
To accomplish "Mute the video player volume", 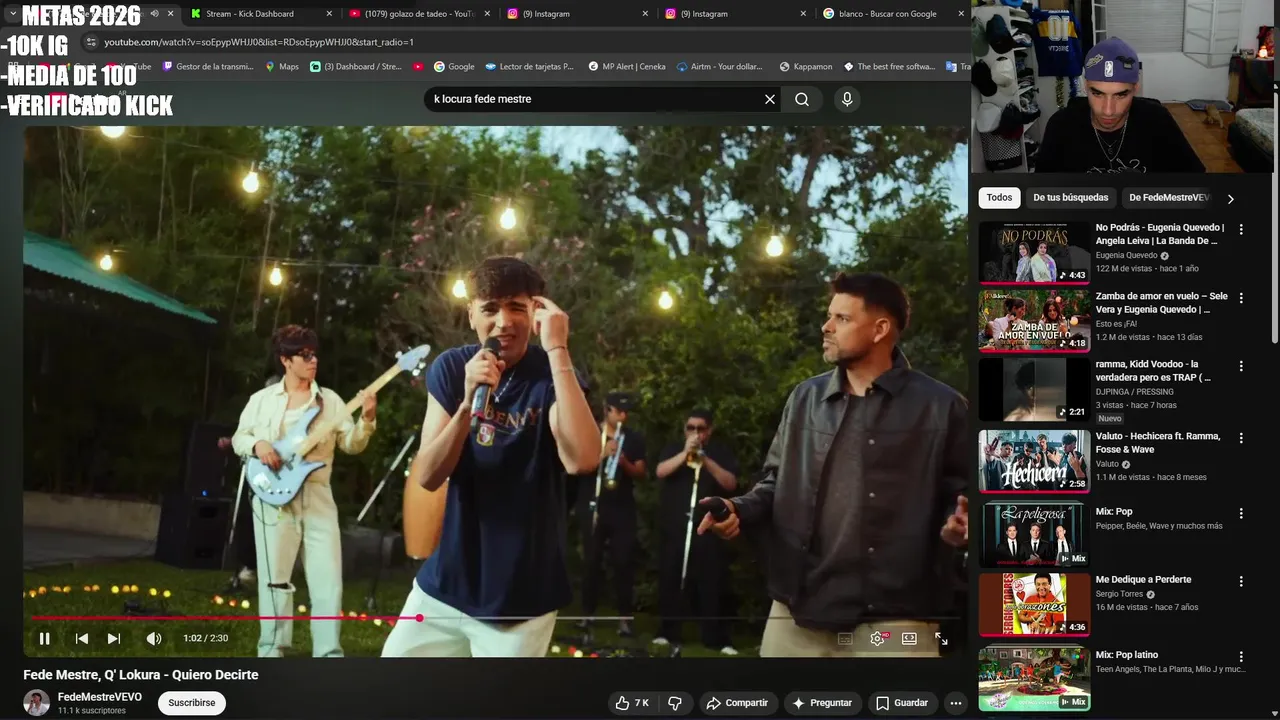I will [x=153, y=638].
